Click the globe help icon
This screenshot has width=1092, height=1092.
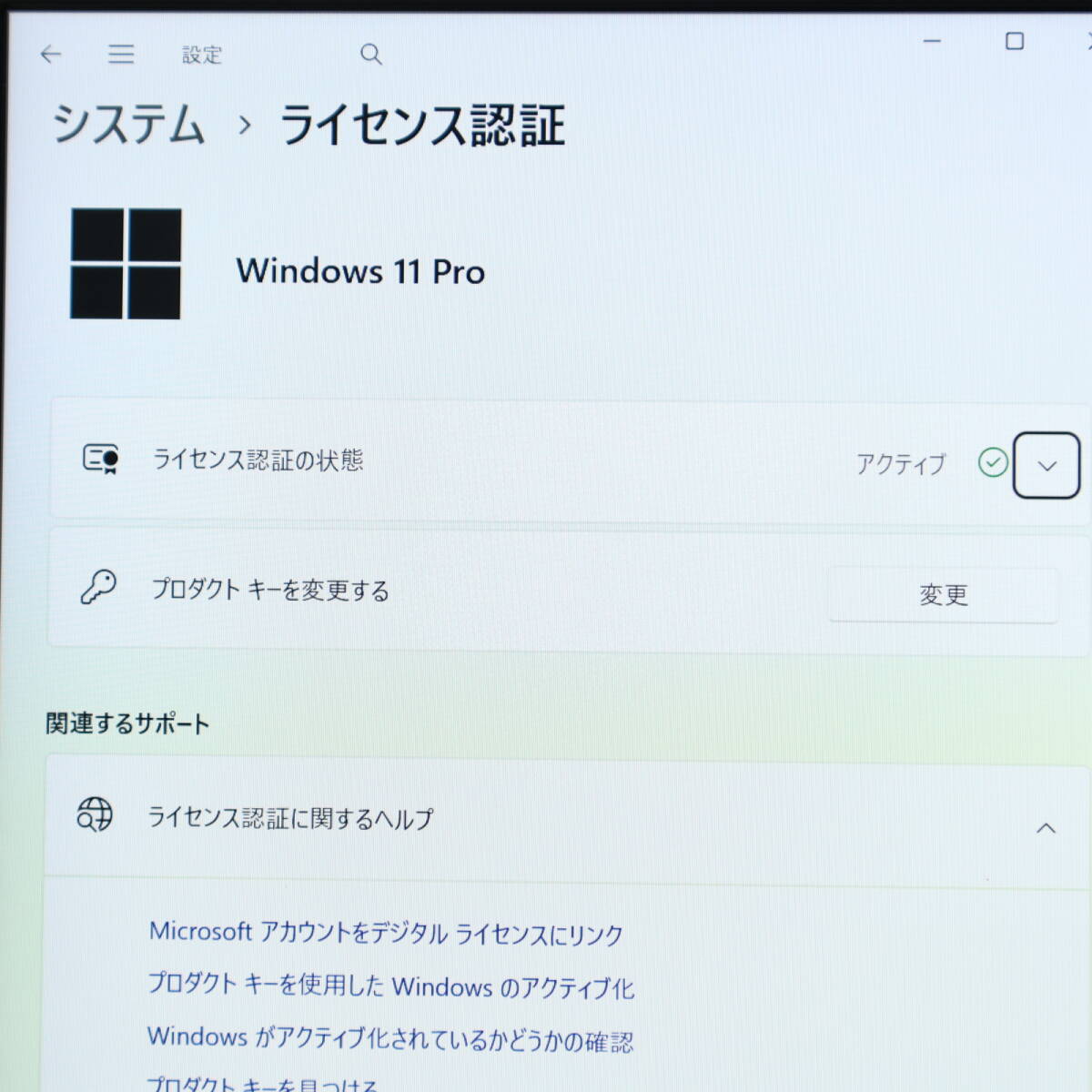pos(95,814)
